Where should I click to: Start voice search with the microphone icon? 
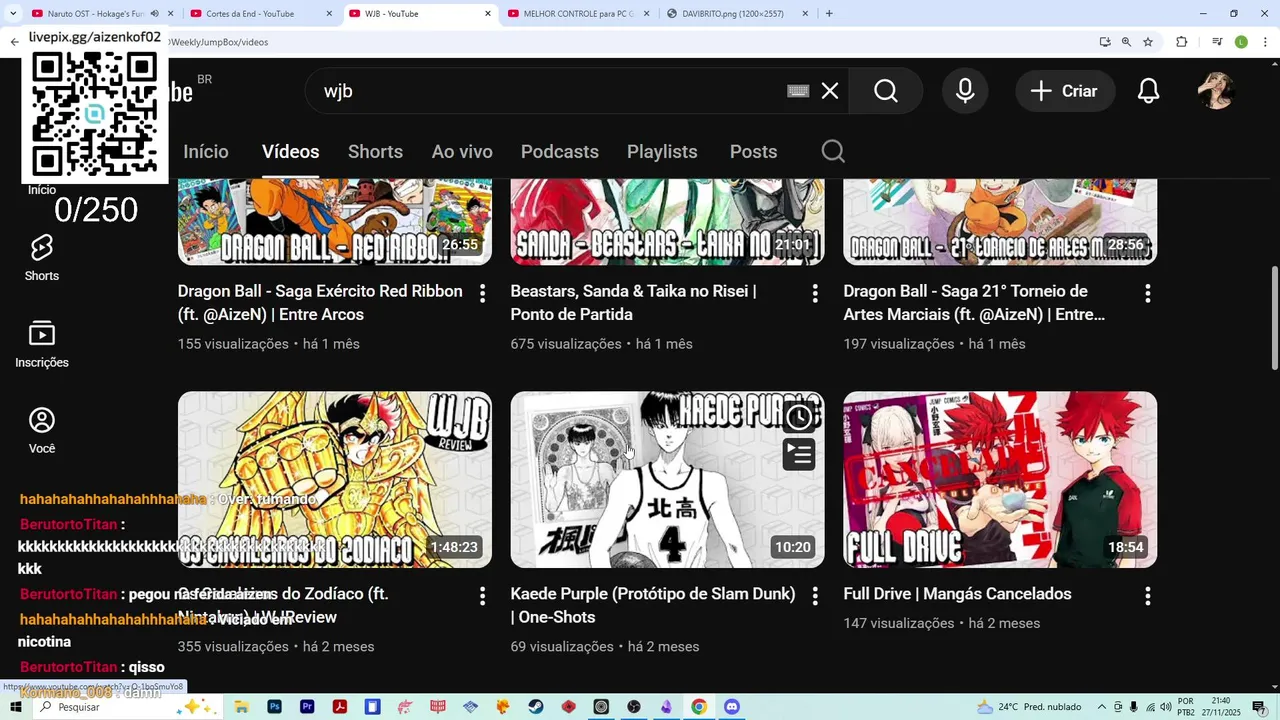pos(965,91)
